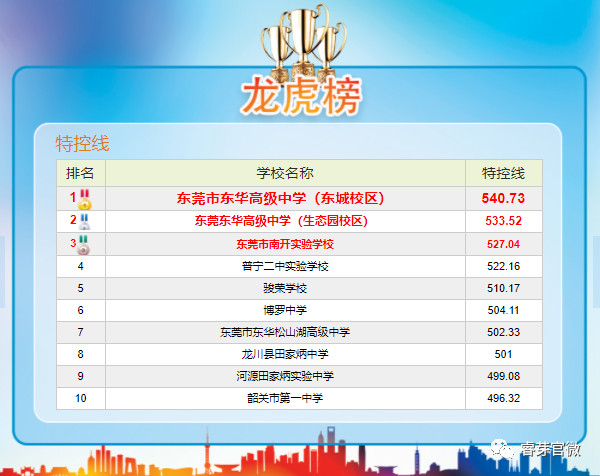Click rank number 9 cell
The width and height of the screenshot is (600, 476).
tap(81, 377)
